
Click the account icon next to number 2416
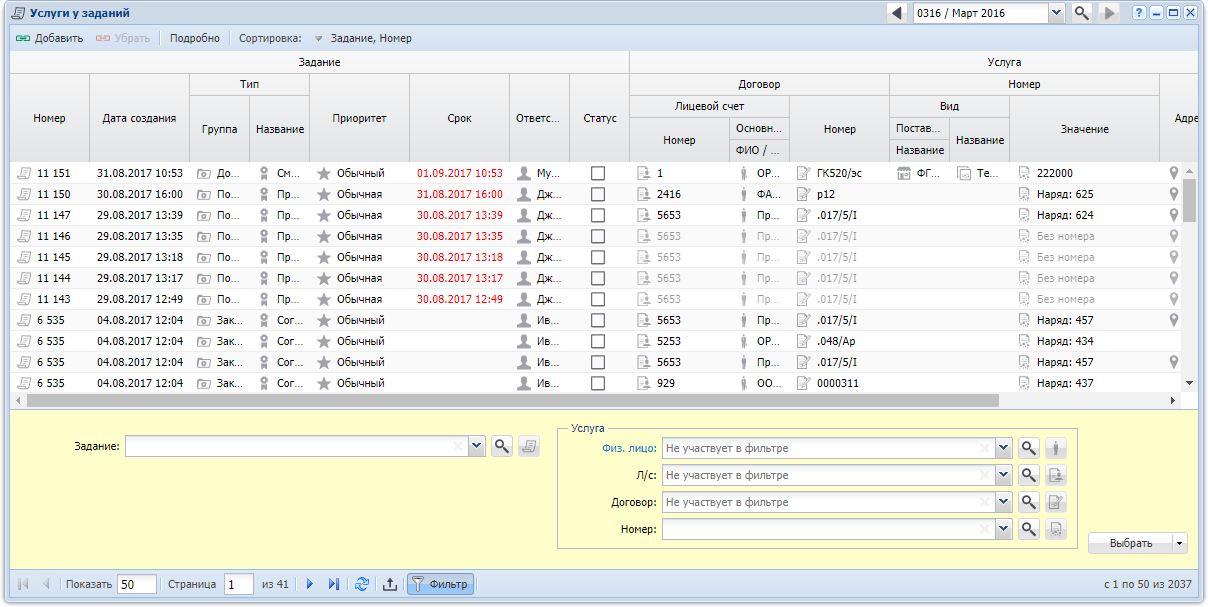(644, 194)
